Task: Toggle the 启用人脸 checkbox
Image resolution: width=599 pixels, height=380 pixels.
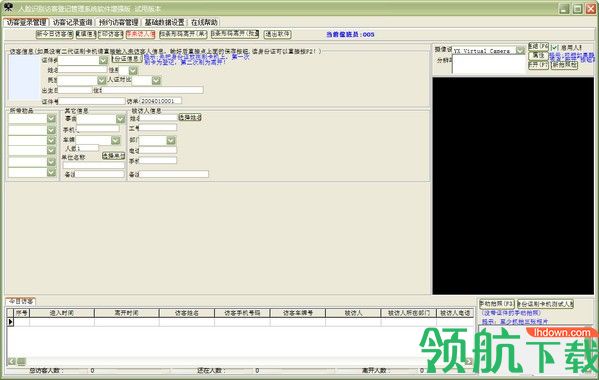Action: click(554, 48)
